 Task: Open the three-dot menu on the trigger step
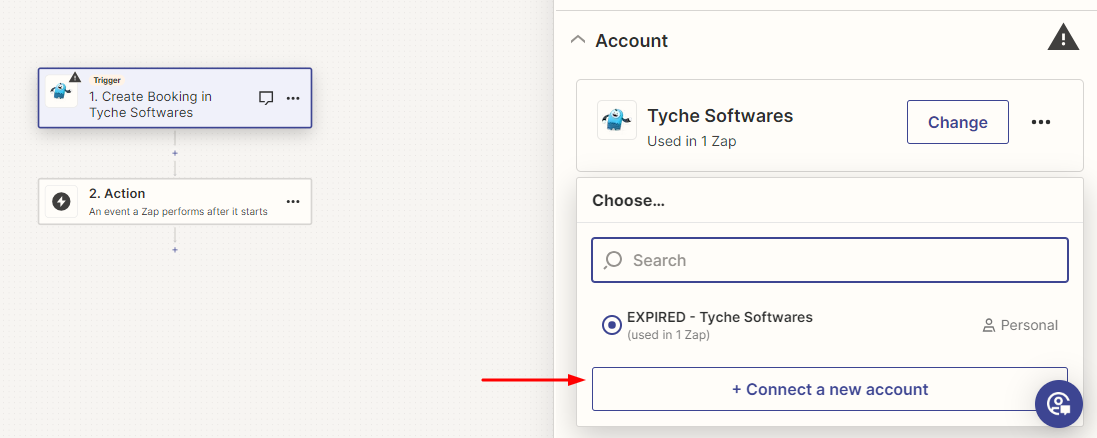click(293, 98)
